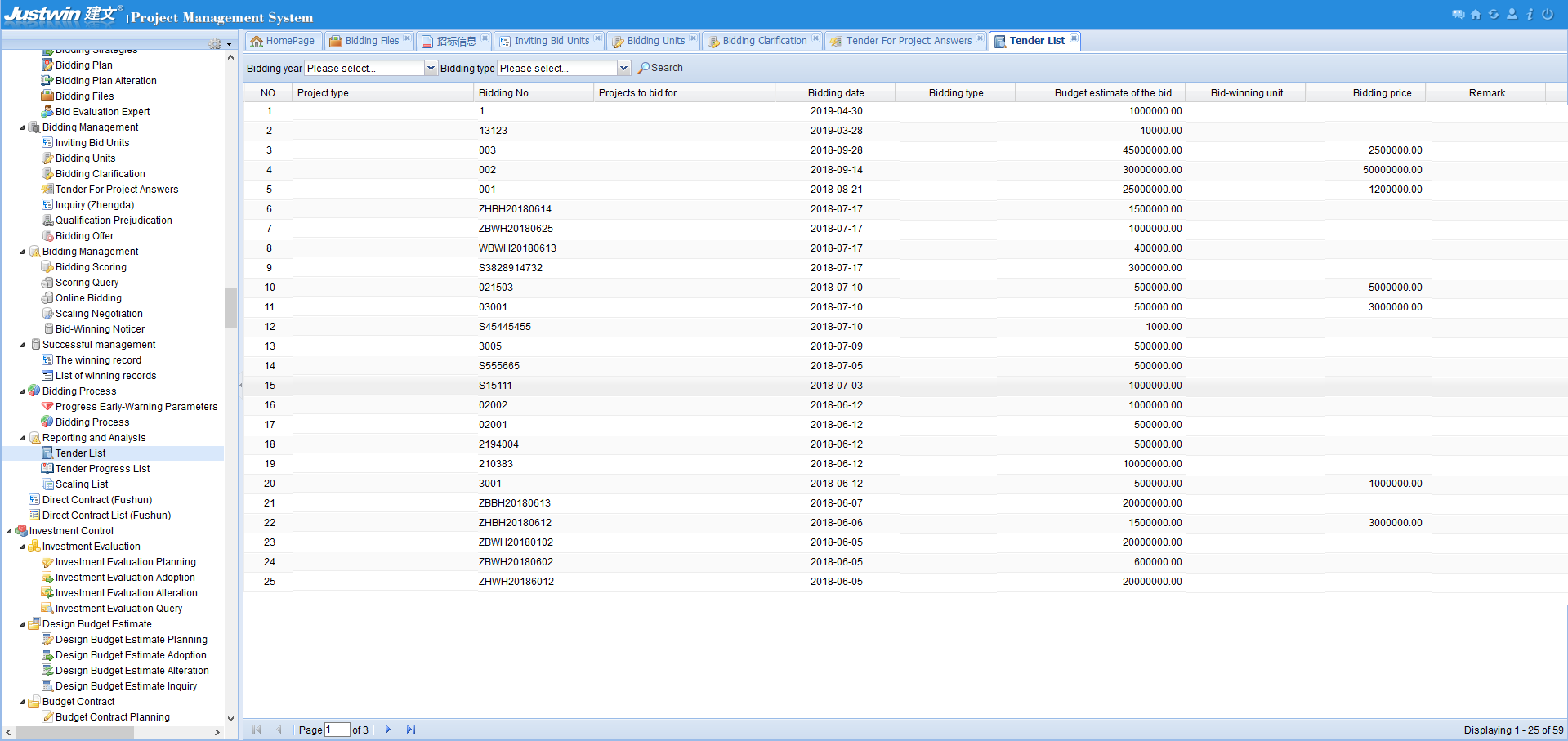Click the sidebar settings gear icon
The width and height of the screenshot is (1568, 741).
click(216, 44)
